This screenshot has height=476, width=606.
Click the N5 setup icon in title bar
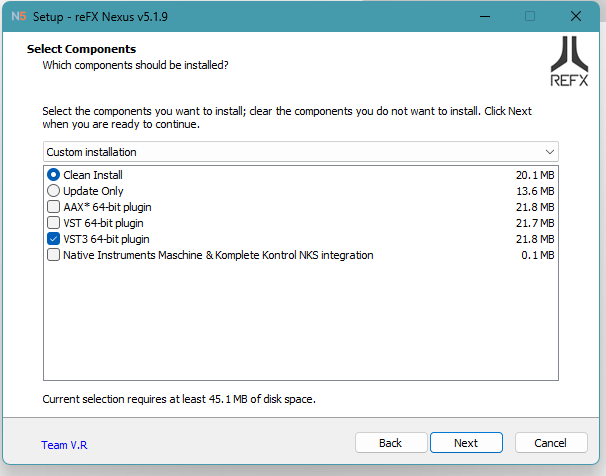click(19, 16)
